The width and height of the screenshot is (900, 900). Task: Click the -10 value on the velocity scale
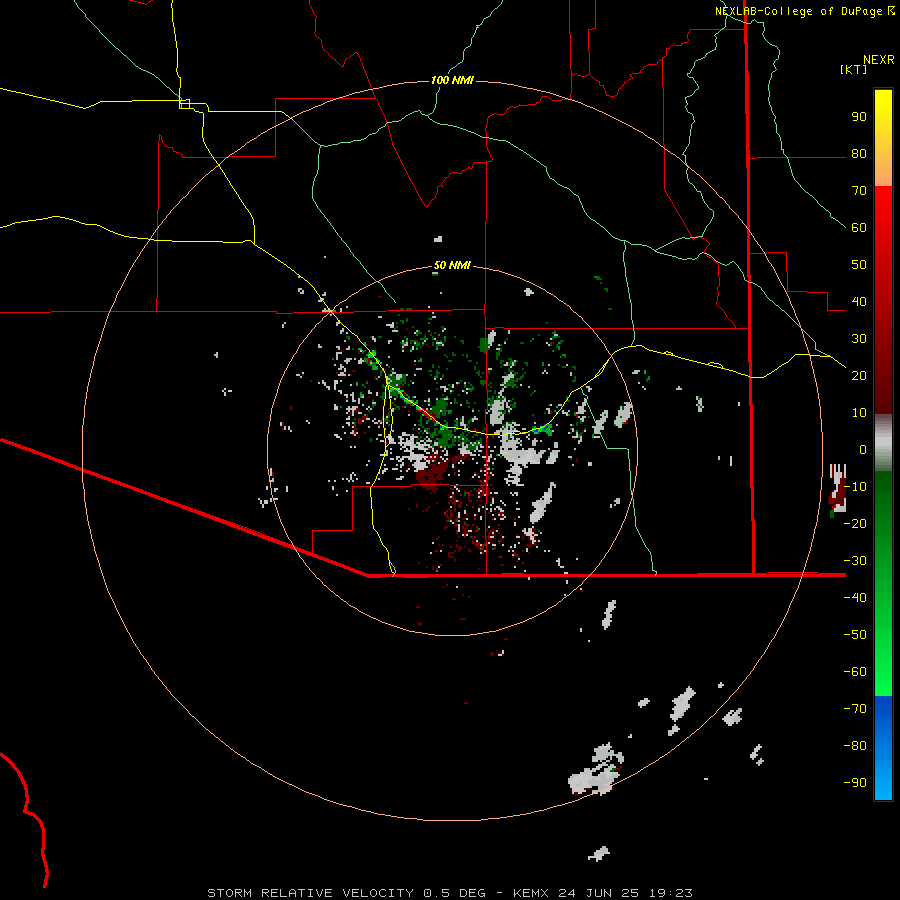click(855, 487)
